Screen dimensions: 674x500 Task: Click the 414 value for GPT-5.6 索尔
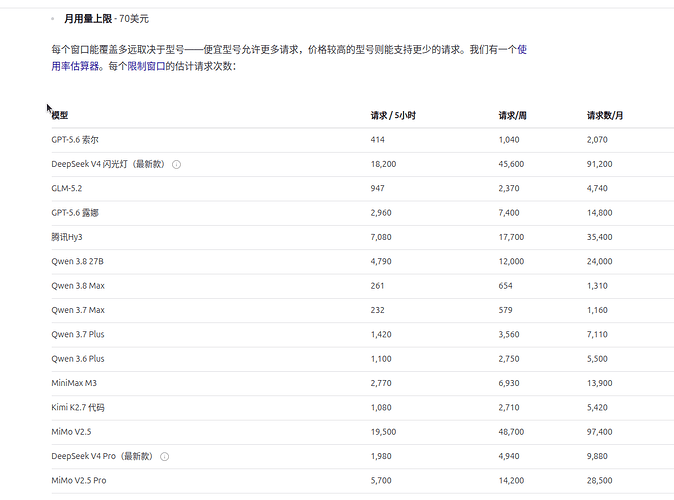pos(377,140)
